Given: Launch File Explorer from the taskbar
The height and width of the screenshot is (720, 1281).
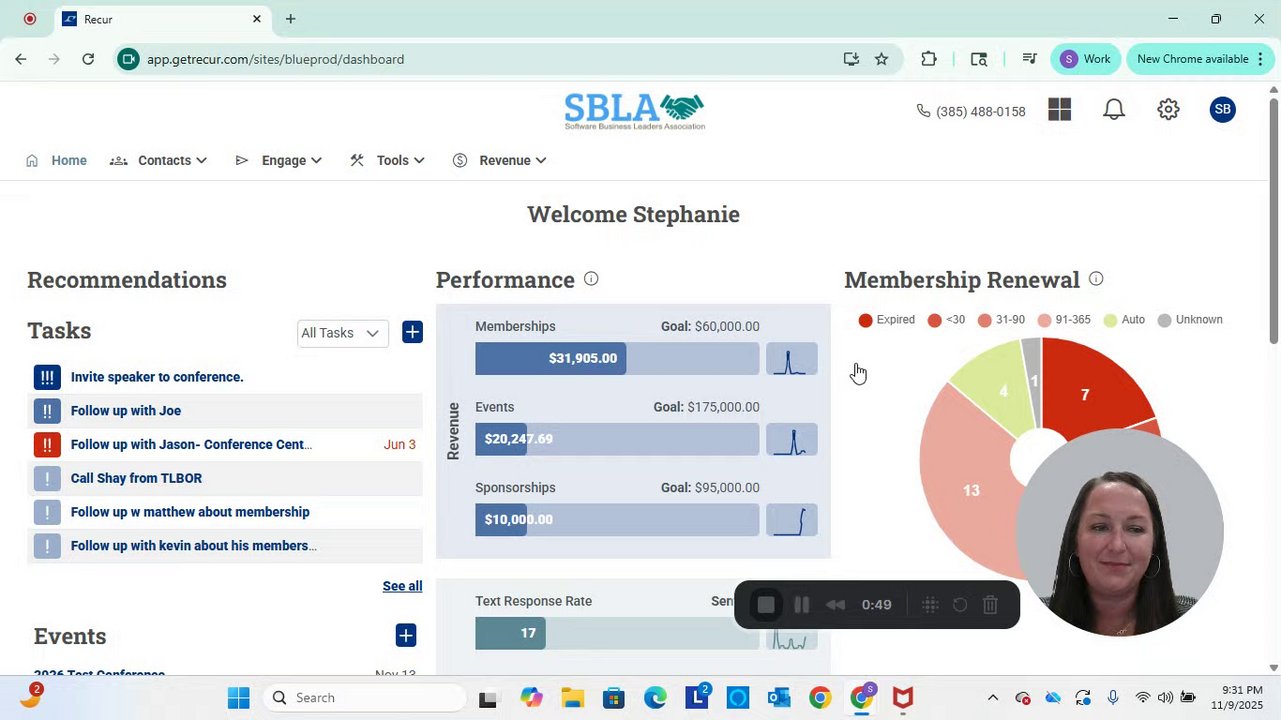Looking at the screenshot, I should tap(572, 698).
